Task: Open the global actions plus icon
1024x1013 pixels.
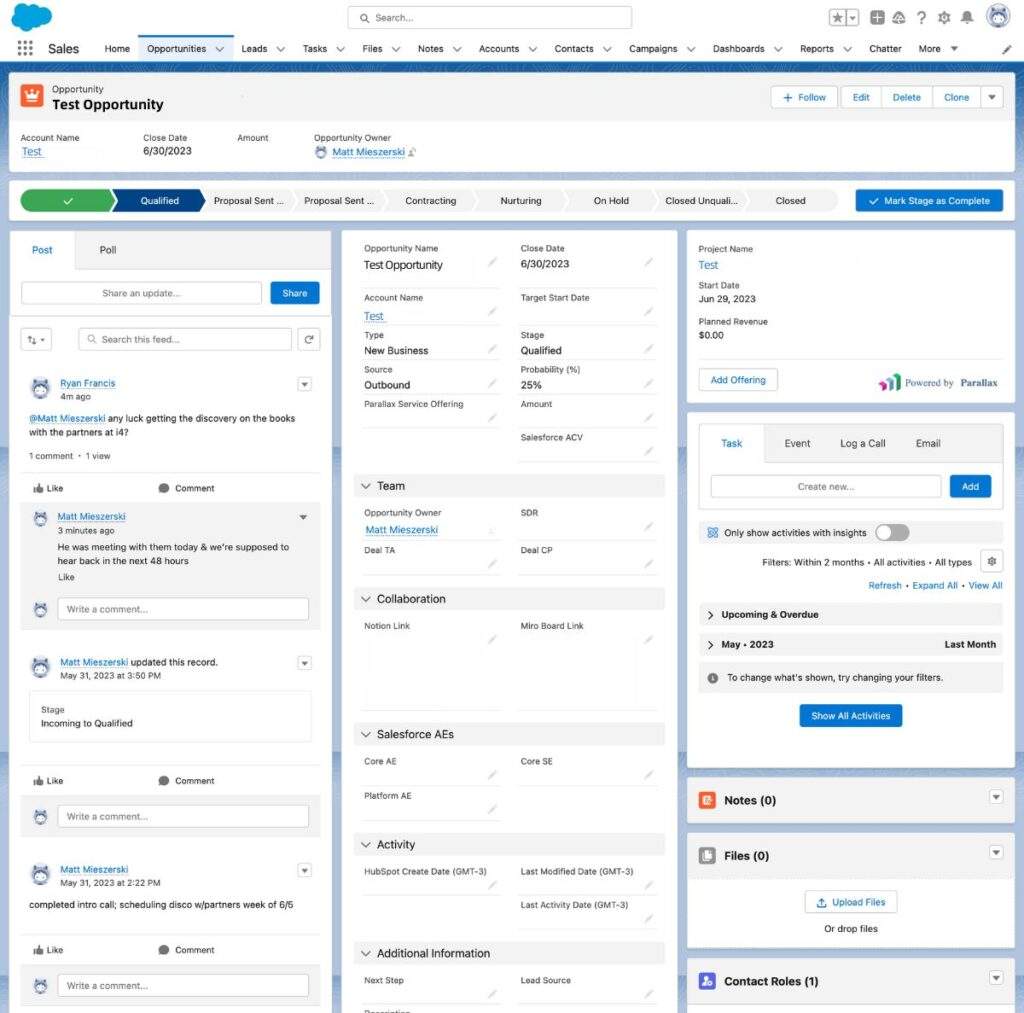Action: (877, 18)
